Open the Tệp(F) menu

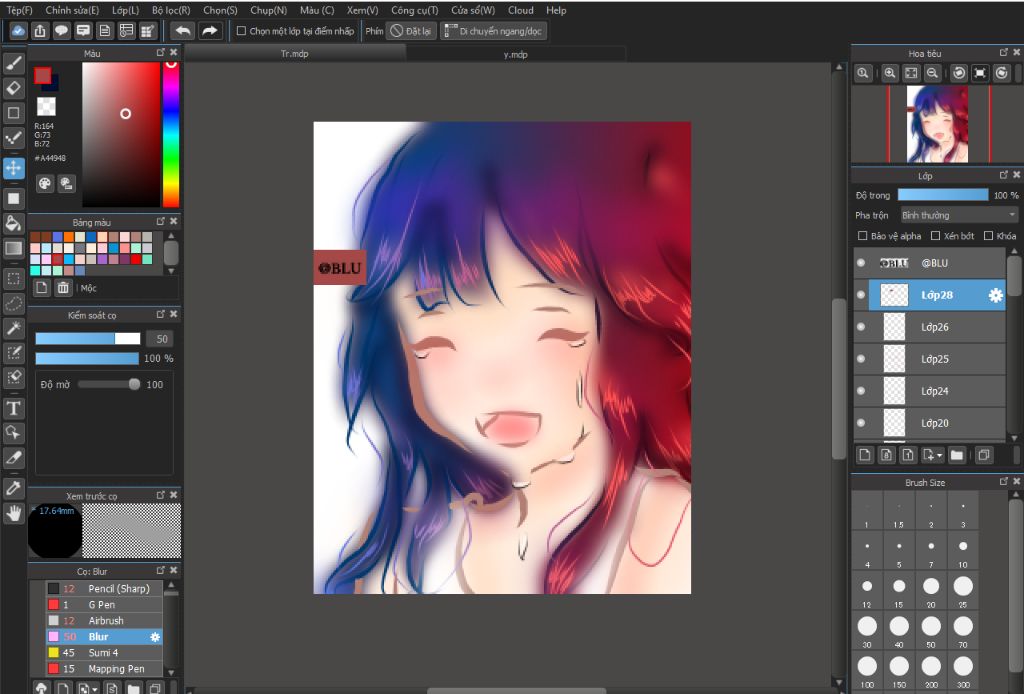coord(20,10)
